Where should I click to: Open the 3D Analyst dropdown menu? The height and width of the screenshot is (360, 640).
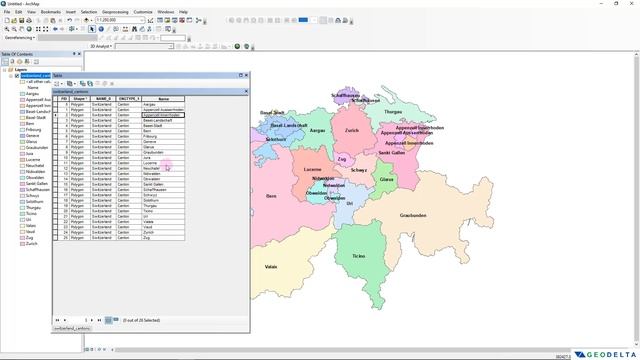tap(101, 47)
